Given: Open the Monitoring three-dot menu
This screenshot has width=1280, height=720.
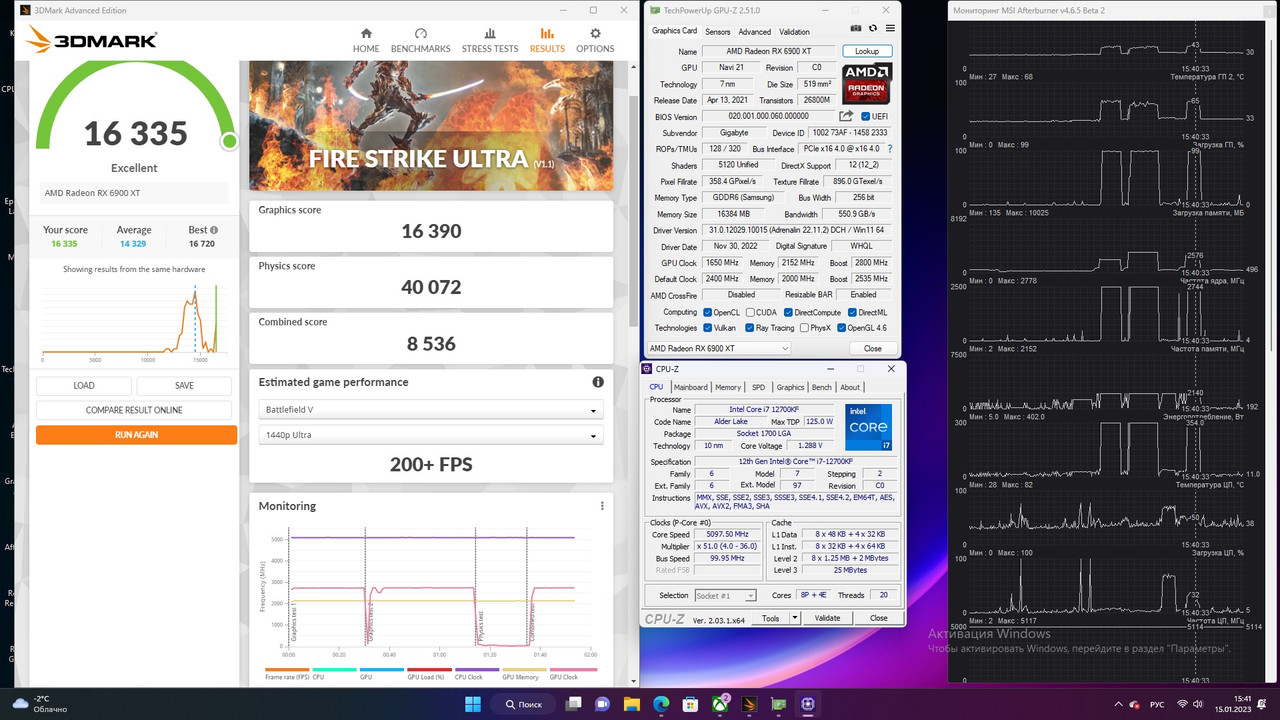Looking at the screenshot, I should 602,506.
